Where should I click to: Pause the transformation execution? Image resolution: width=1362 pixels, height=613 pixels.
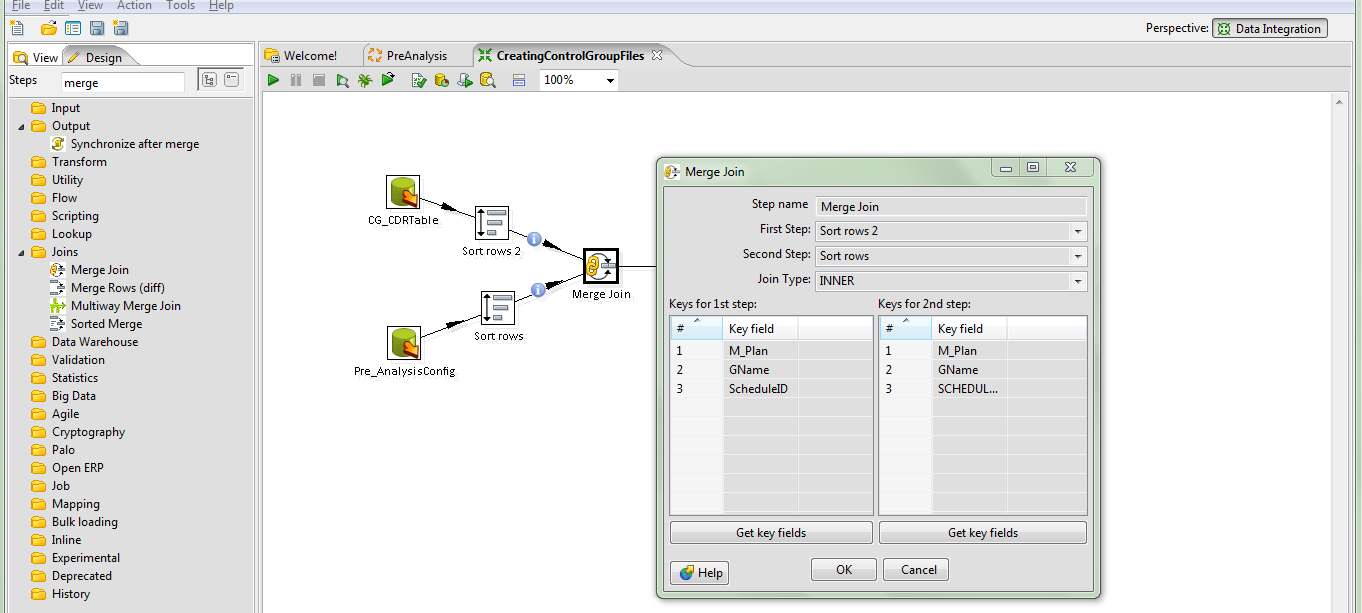tap(295, 80)
